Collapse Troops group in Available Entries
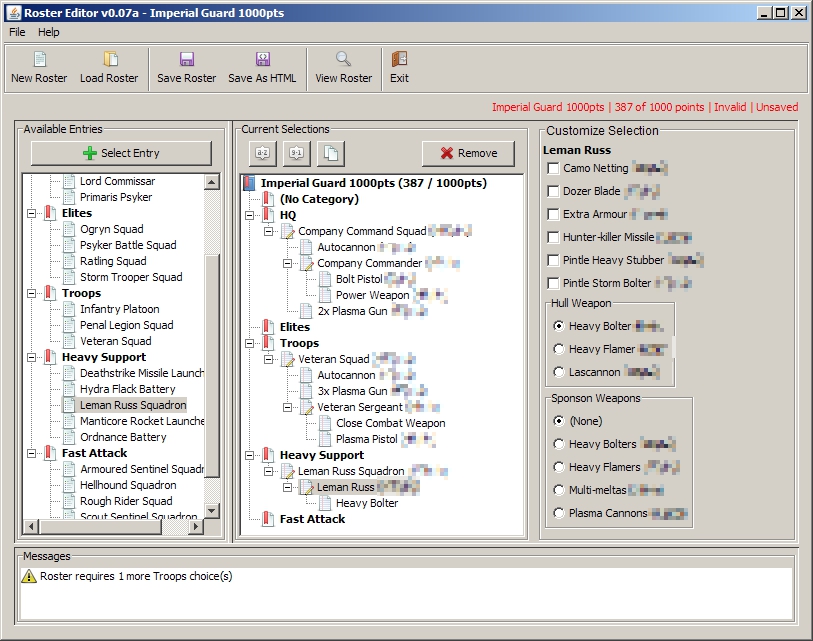Image resolution: width=813 pixels, height=641 pixels. 32,294
